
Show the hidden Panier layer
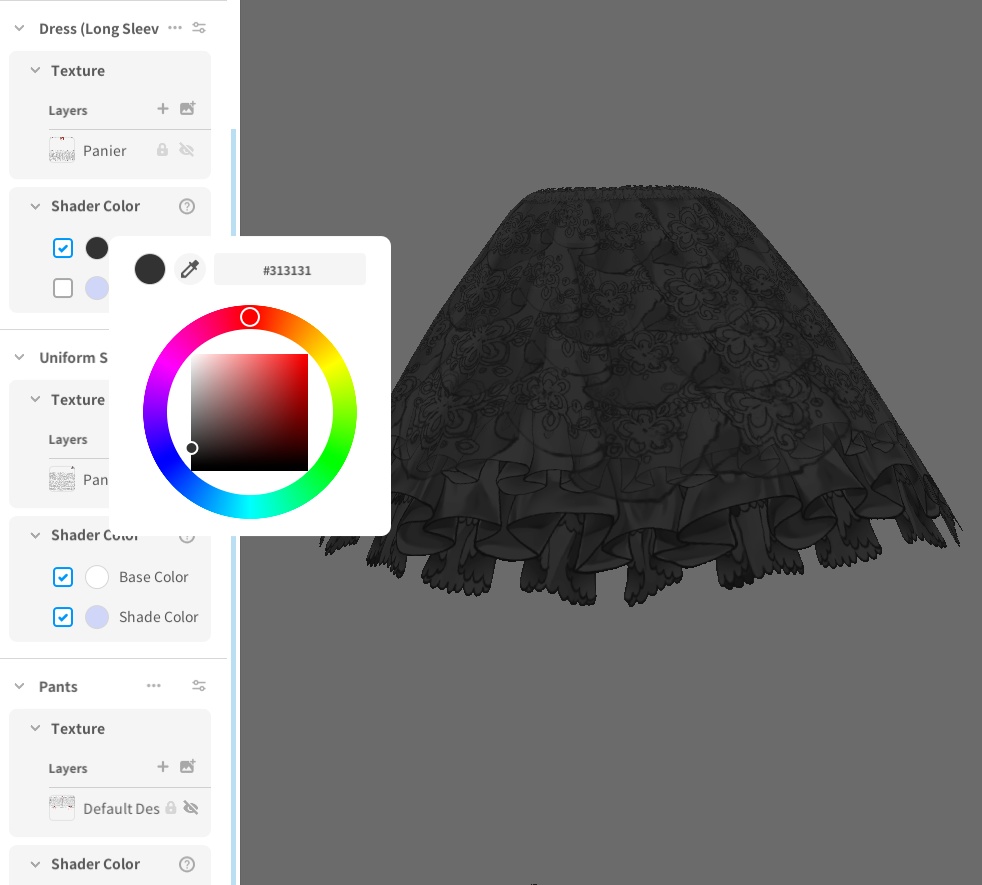[x=187, y=149]
